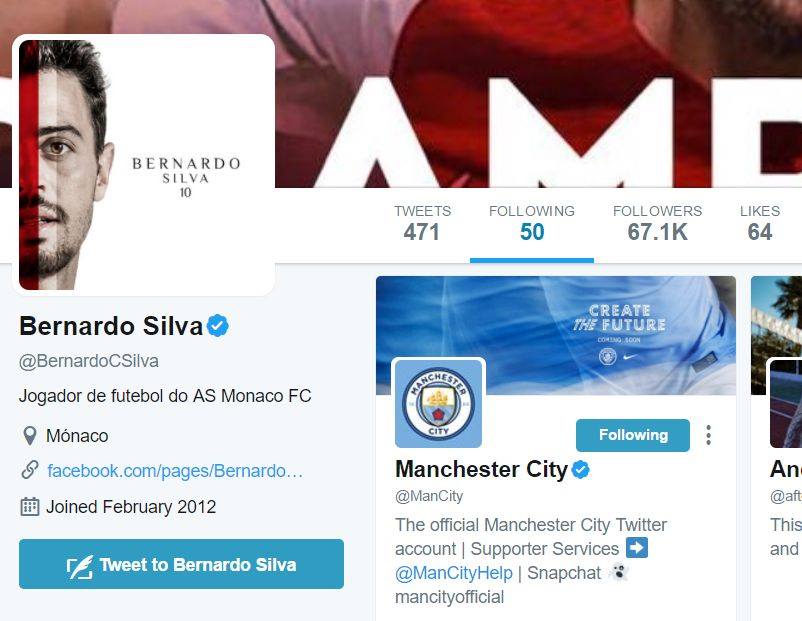
Task: Click the blue arrow emoji in Manchester City bio
Action: pos(637,548)
